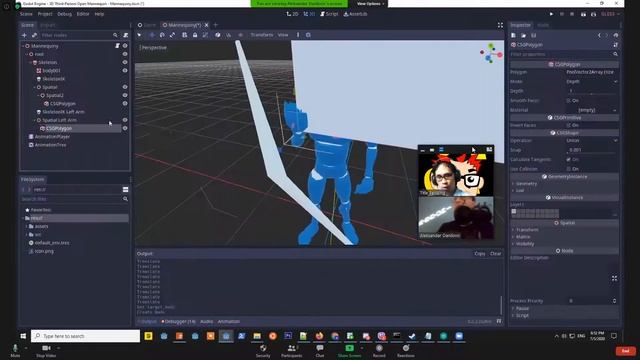The image size is (640, 360).
Task: Click the red End meeting button
Action: point(625,351)
